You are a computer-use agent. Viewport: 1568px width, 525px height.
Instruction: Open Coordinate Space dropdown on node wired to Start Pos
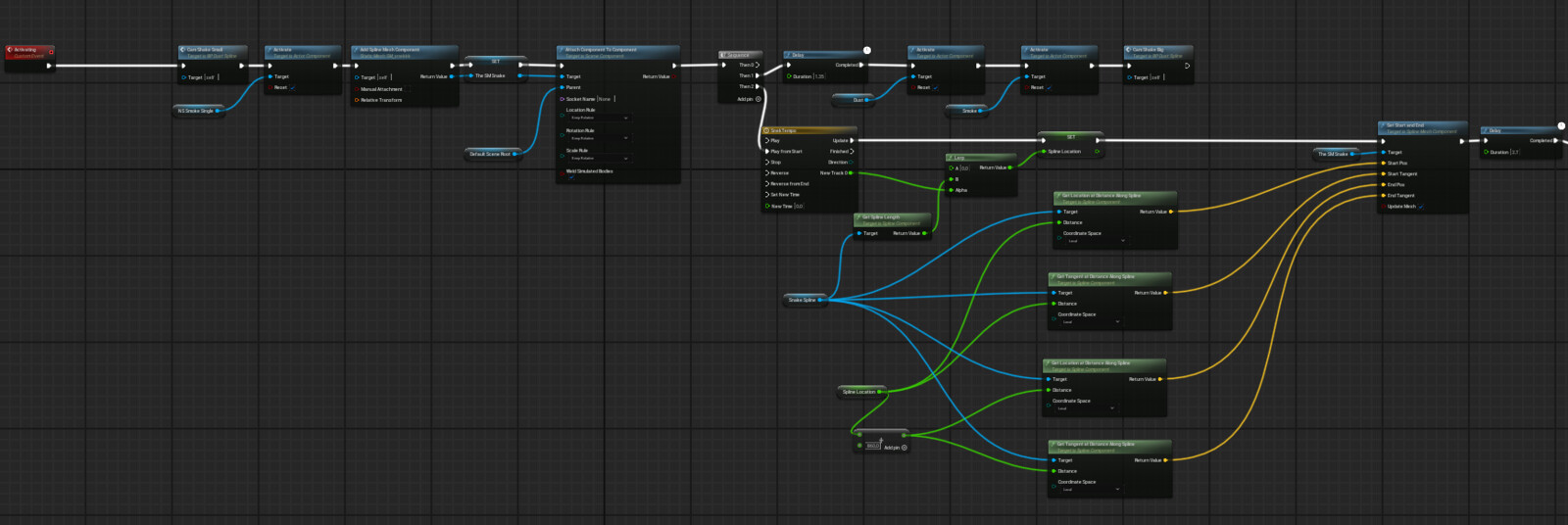(1096, 240)
